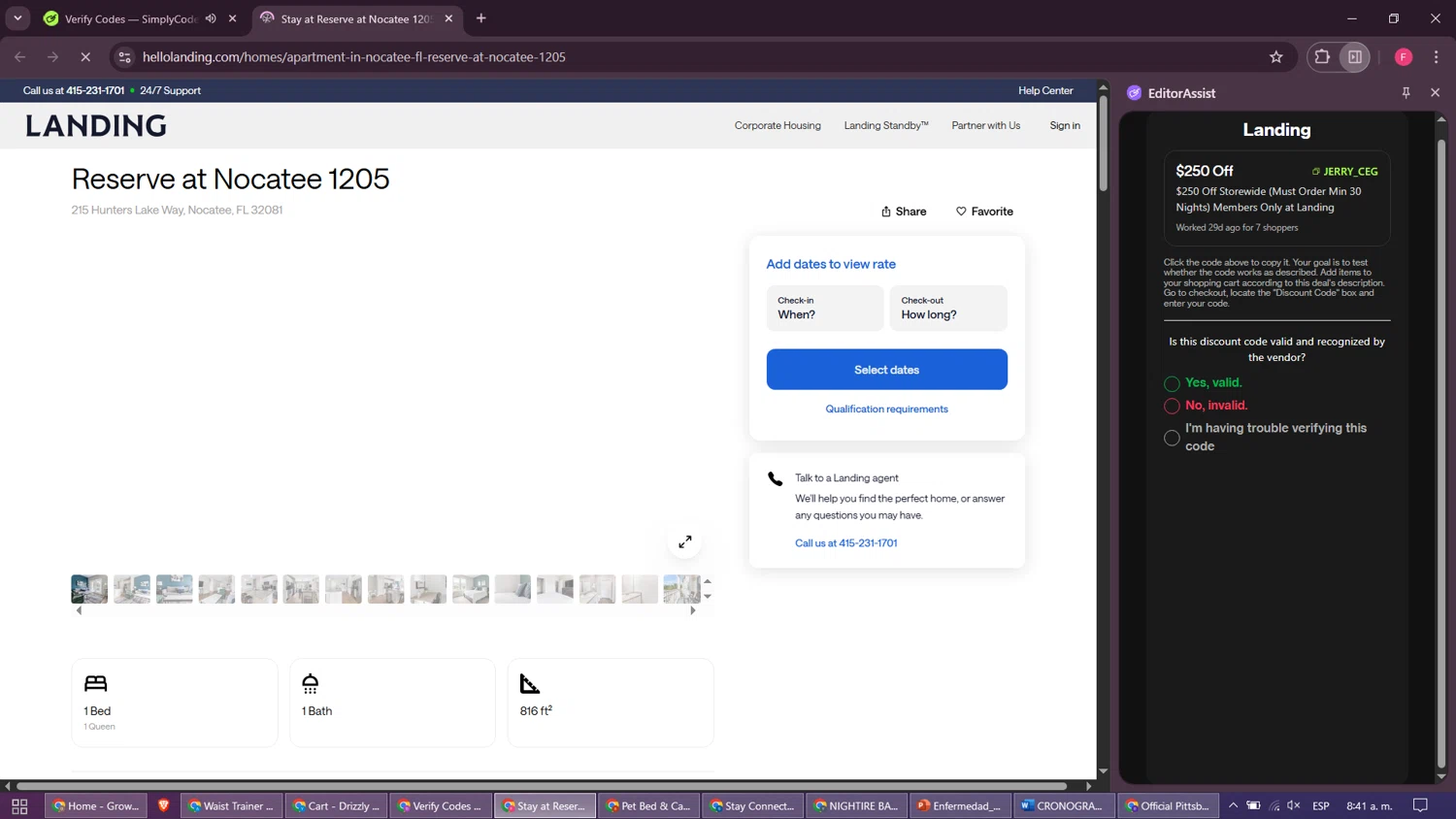Close the Stay at Reserve at Nocatee tab
The image size is (1456, 819).
[x=448, y=18]
